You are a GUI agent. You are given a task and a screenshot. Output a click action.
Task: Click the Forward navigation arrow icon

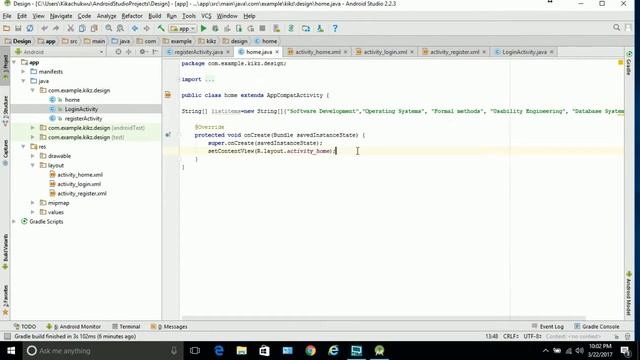click(x=146, y=28)
